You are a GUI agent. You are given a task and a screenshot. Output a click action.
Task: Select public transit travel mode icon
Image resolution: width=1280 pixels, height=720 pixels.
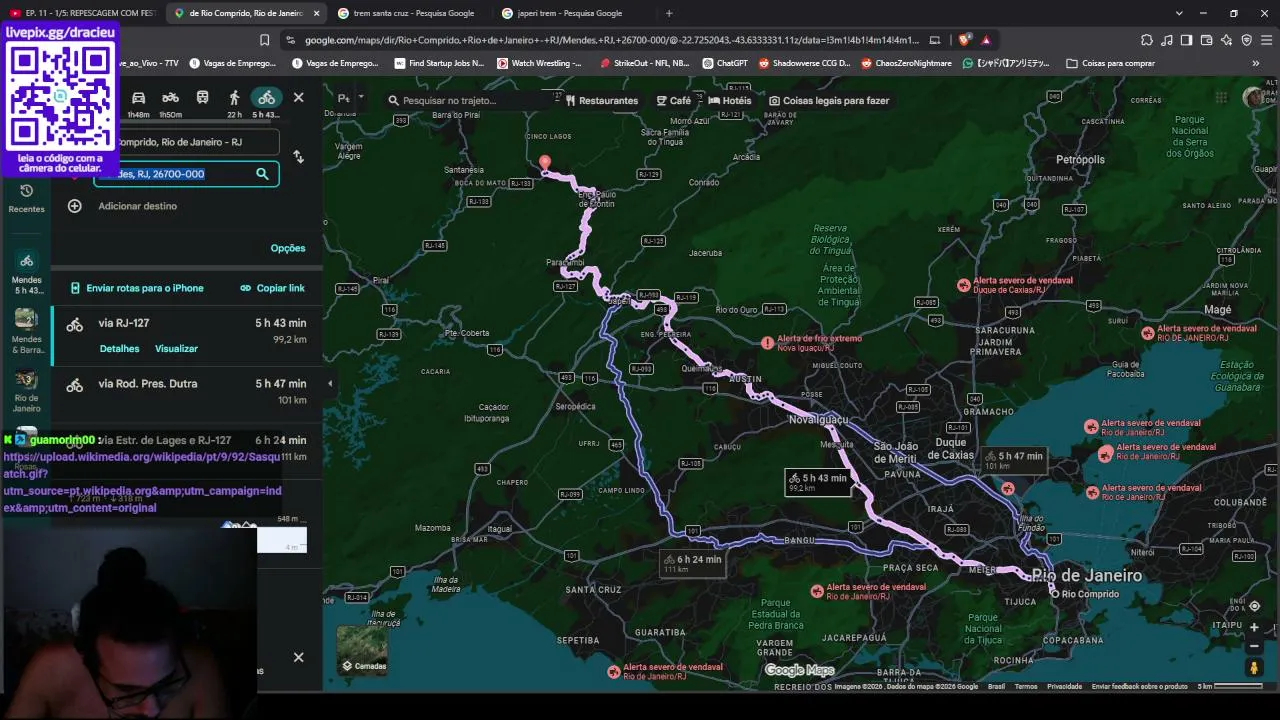tap(203, 98)
